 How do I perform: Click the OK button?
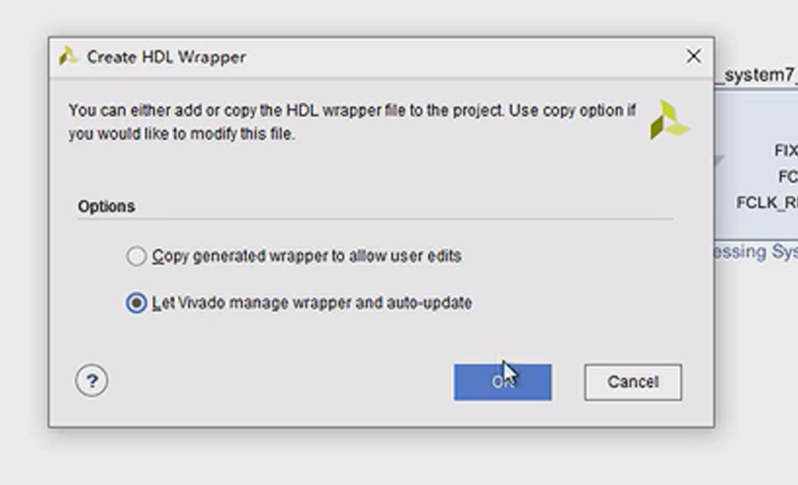[x=502, y=382]
